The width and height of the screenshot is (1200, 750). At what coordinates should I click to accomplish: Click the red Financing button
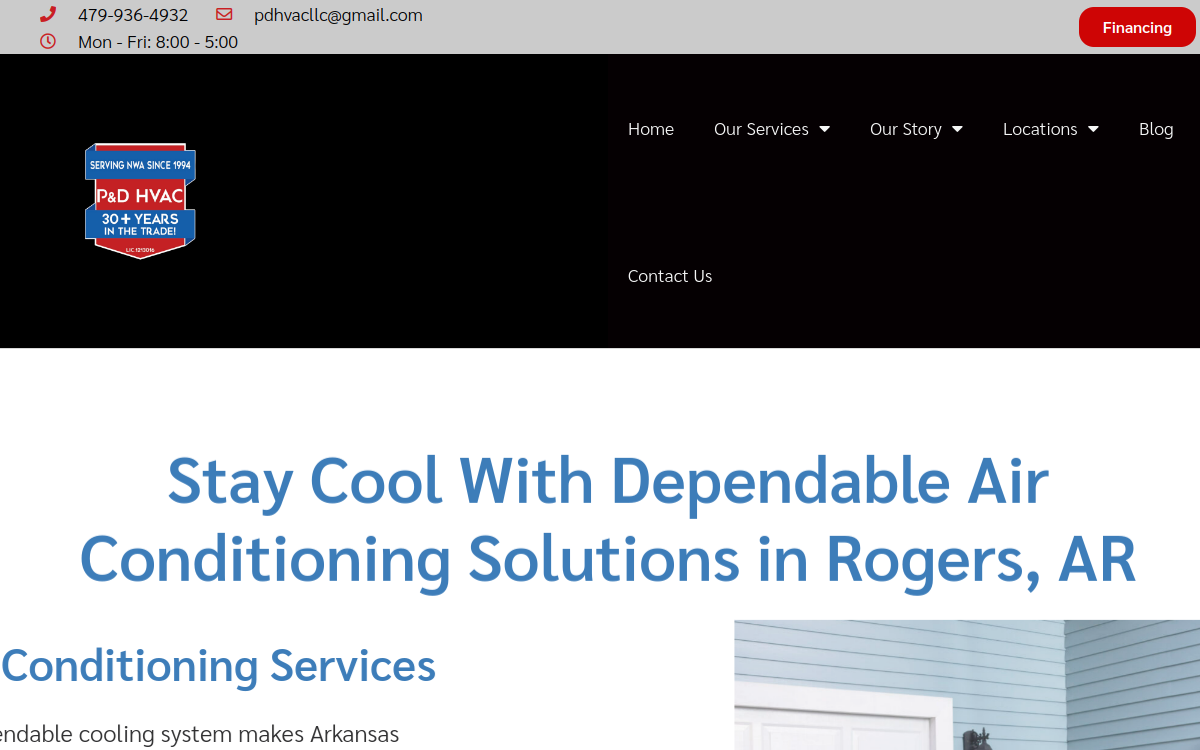coord(1137,27)
